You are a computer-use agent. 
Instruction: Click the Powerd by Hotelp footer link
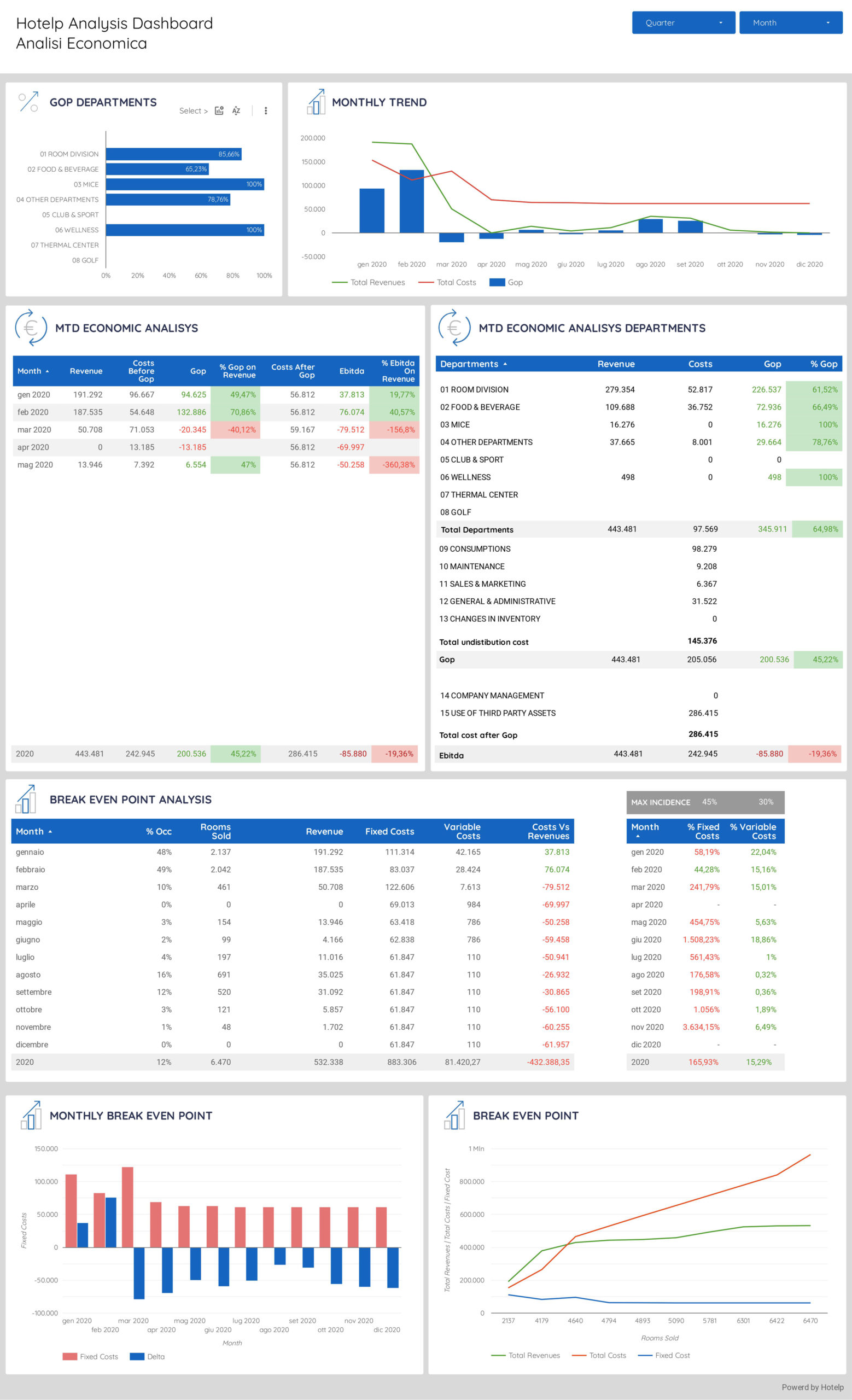pos(812,1387)
